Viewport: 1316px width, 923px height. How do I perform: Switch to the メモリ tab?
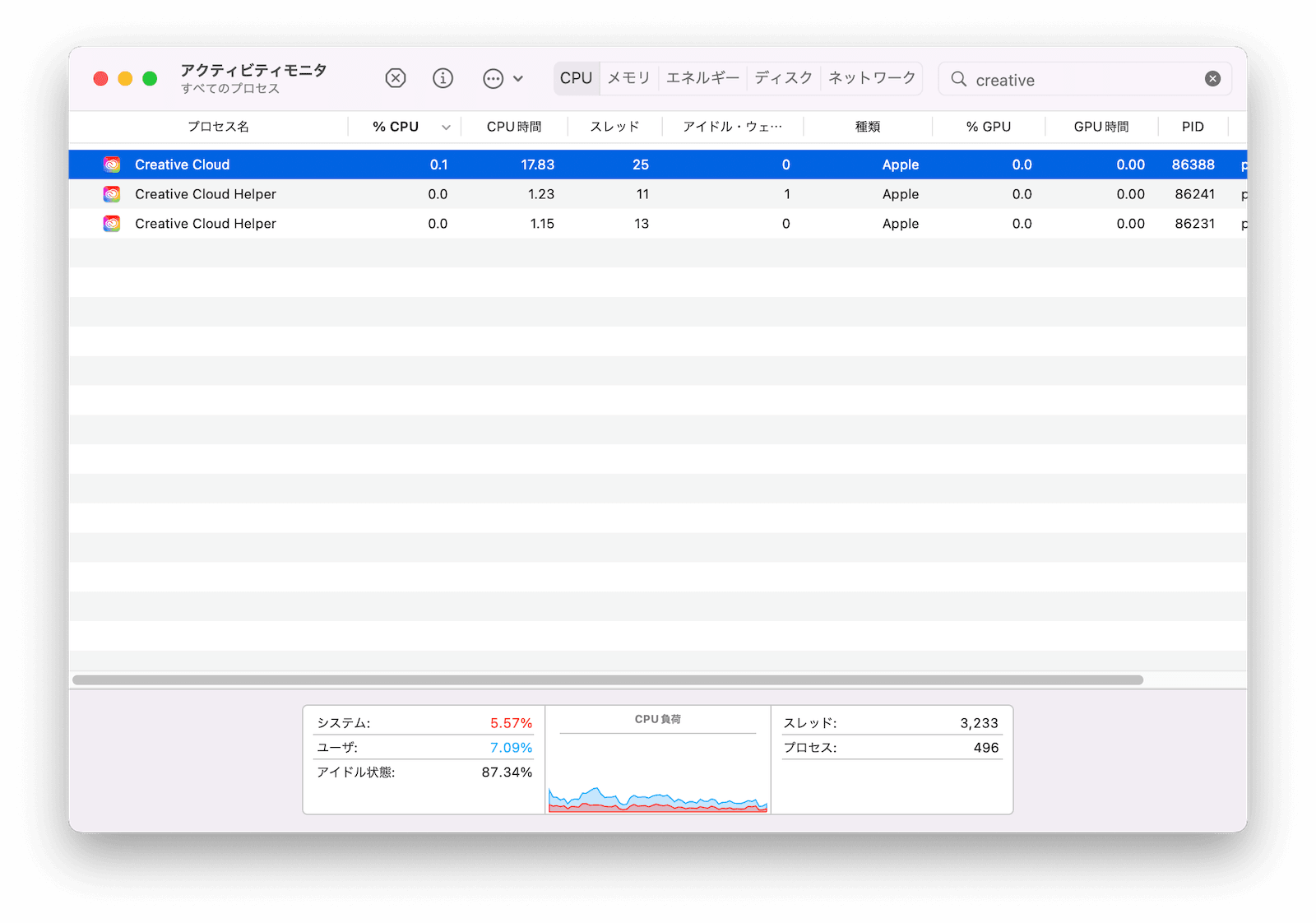tap(629, 78)
